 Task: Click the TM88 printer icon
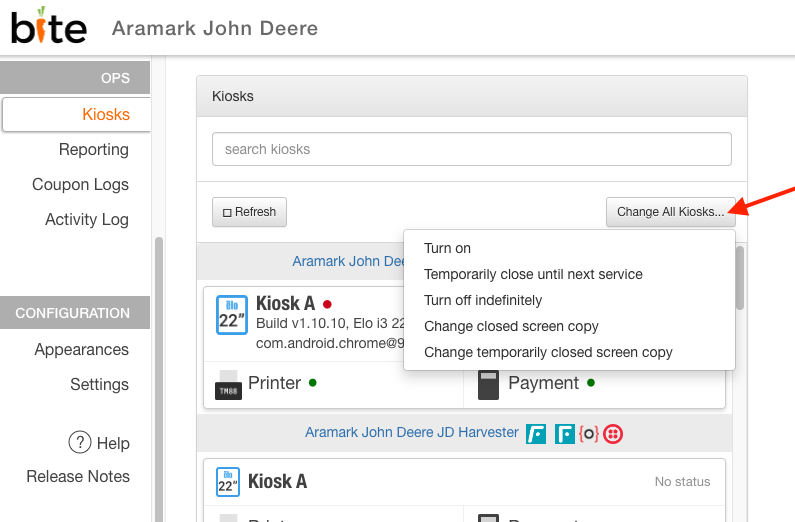[x=228, y=385]
